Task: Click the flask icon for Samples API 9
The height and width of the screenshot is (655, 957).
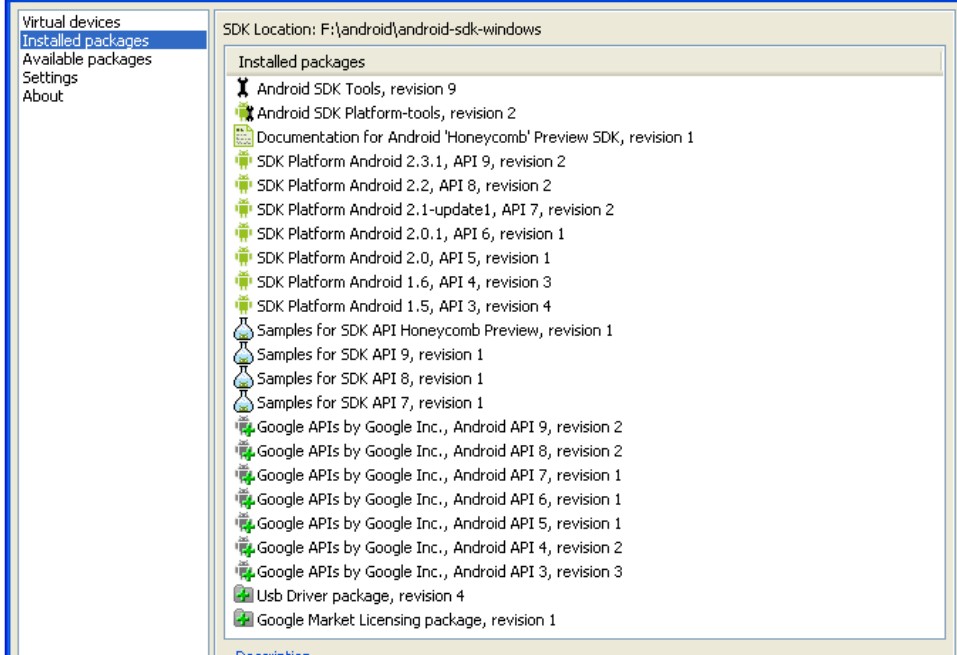Action: point(244,354)
